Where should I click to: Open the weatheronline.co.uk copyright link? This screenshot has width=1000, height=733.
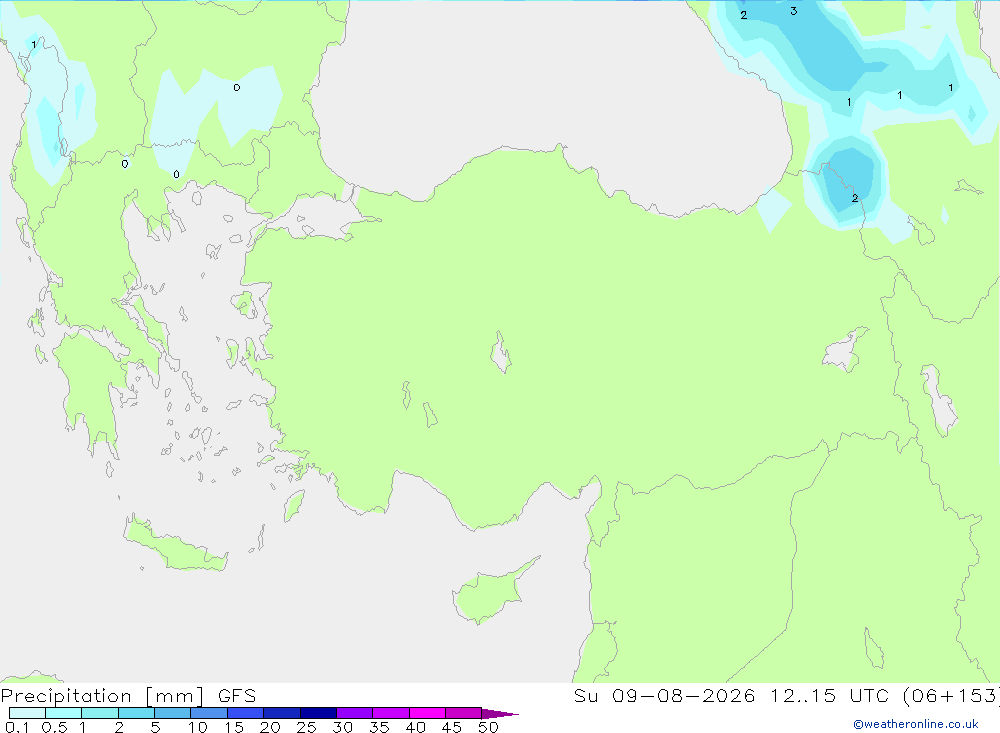pyautogui.click(x=916, y=724)
